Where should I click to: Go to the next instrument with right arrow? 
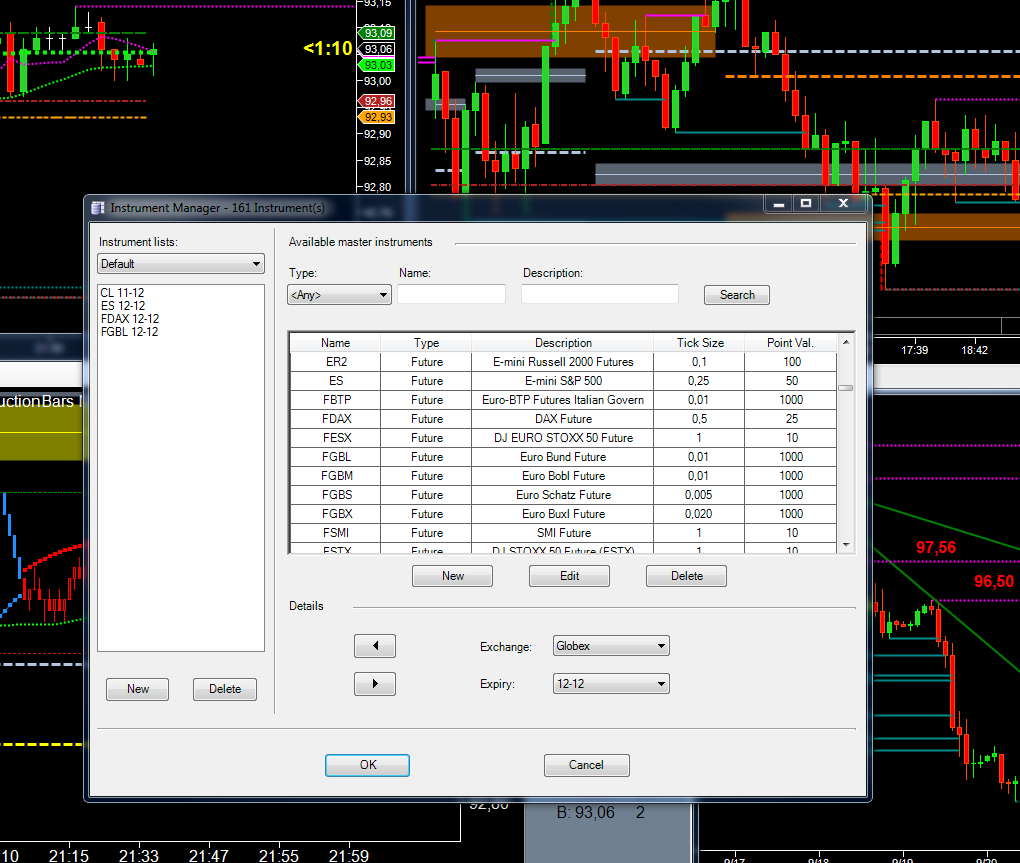[x=375, y=684]
